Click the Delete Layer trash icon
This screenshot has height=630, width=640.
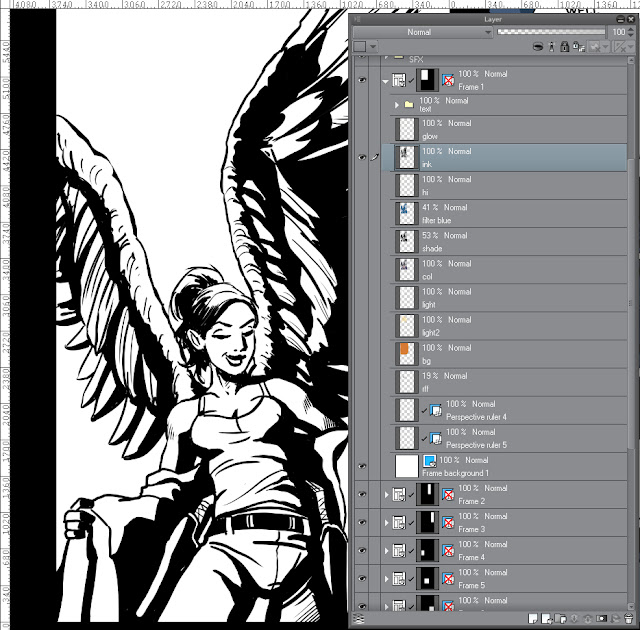coord(629,619)
